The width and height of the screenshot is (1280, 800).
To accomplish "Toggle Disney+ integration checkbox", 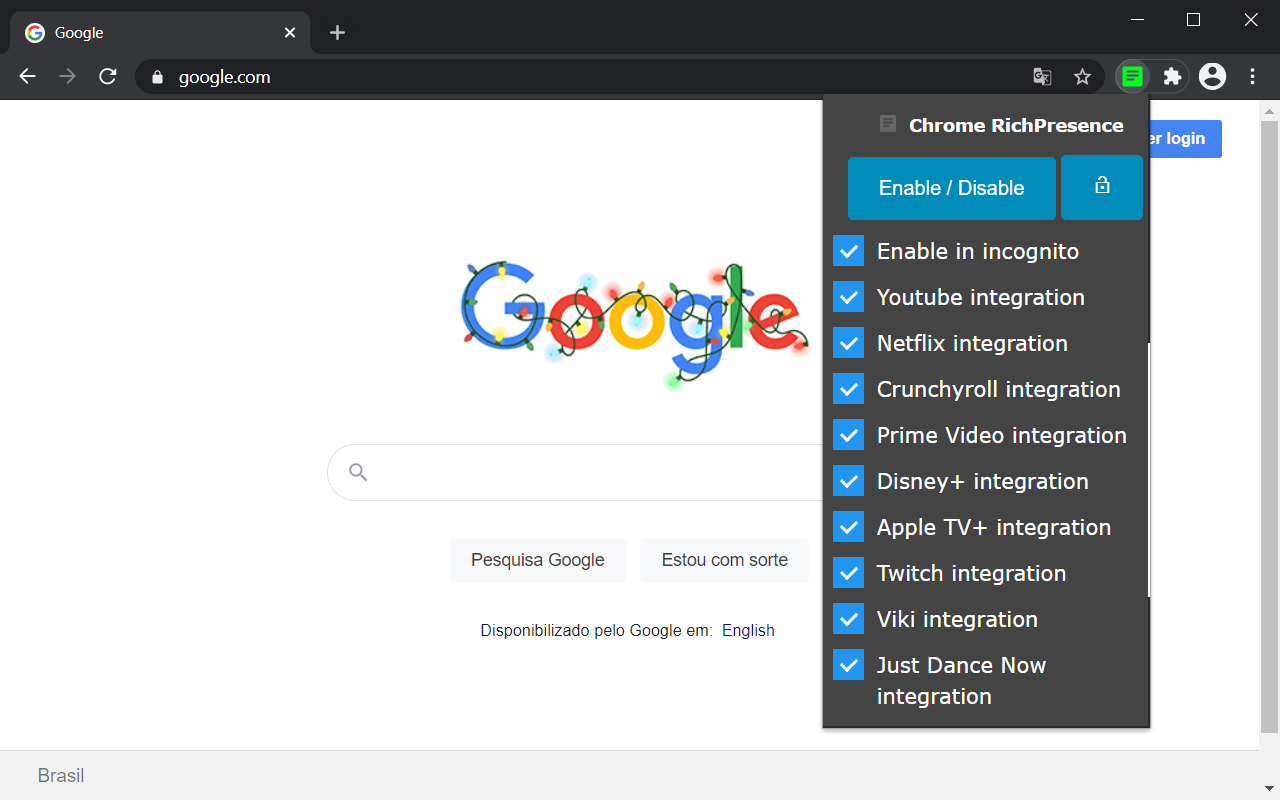I will click(x=848, y=481).
